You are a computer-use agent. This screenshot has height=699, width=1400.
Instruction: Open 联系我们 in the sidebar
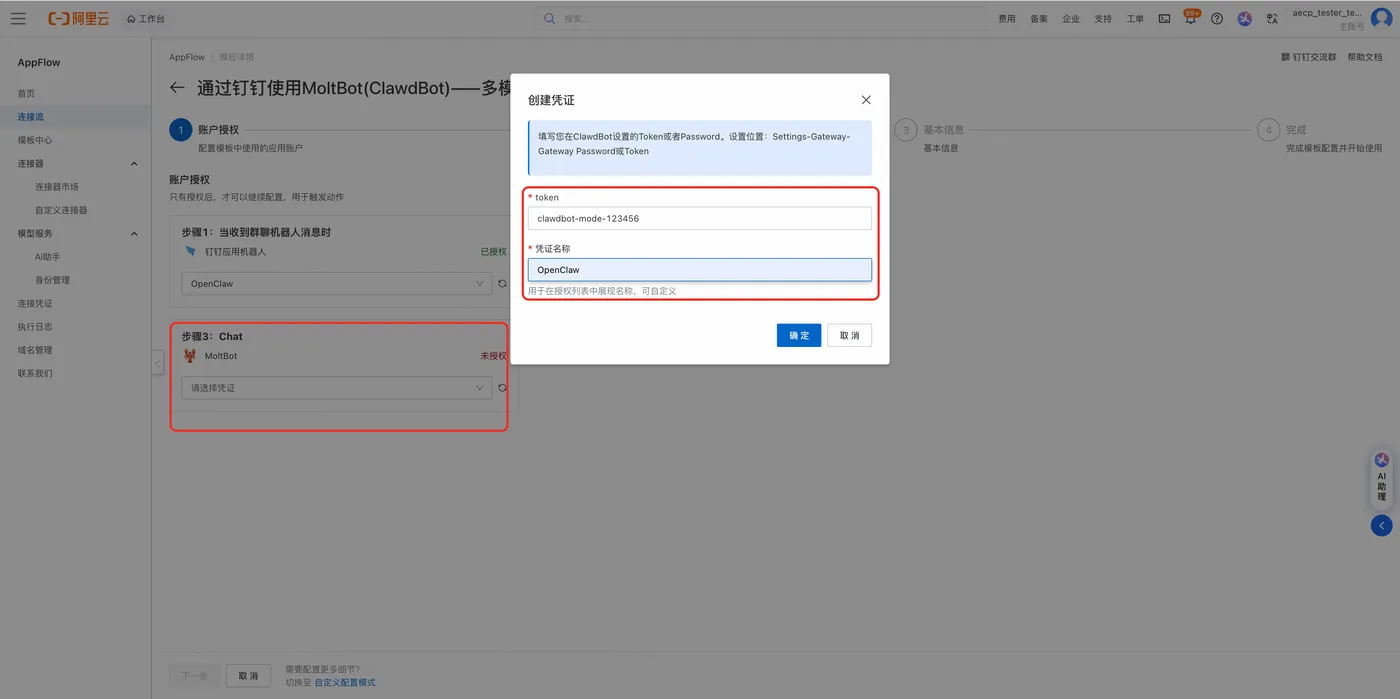[x=35, y=373]
